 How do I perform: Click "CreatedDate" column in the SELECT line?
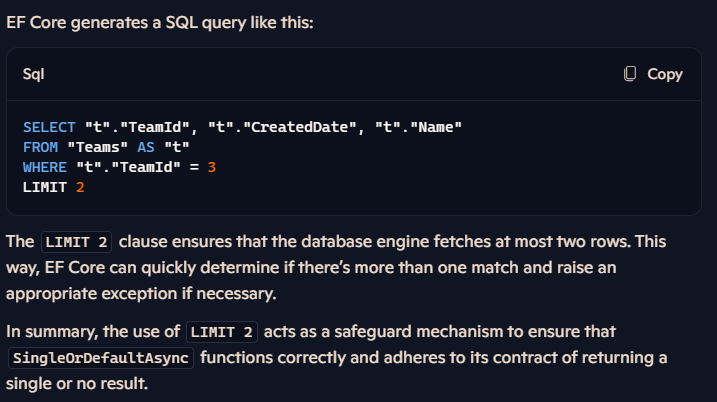click(300, 127)
